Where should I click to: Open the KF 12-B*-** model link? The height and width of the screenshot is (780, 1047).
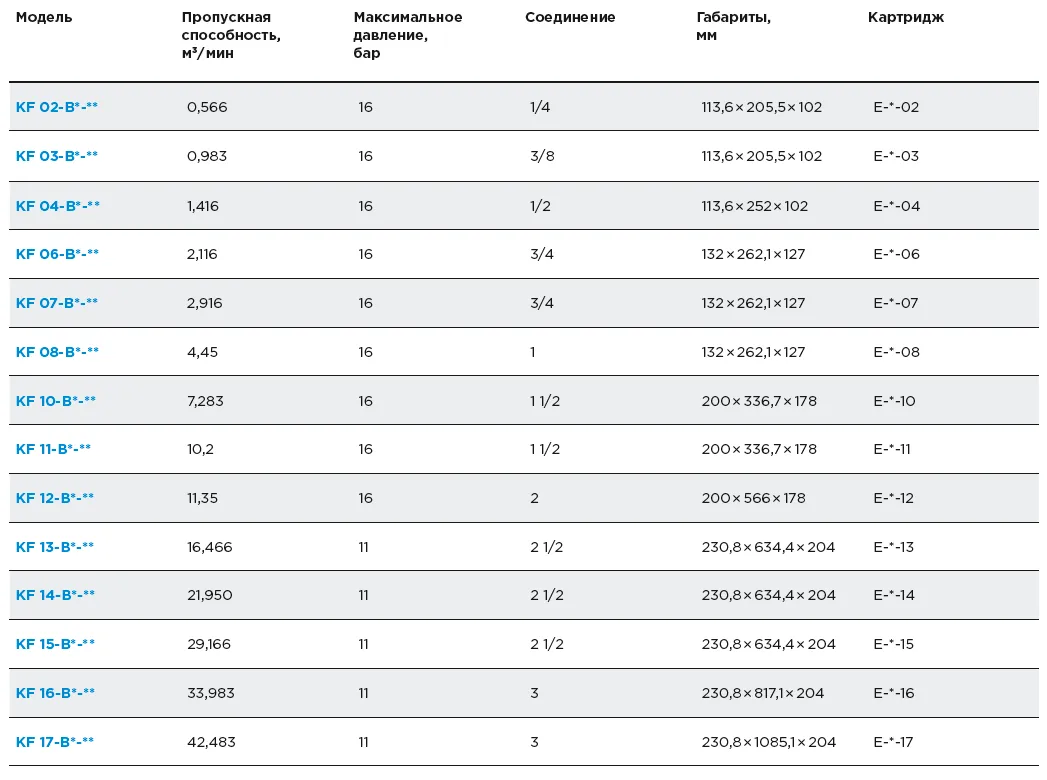[x=55, y=498]
